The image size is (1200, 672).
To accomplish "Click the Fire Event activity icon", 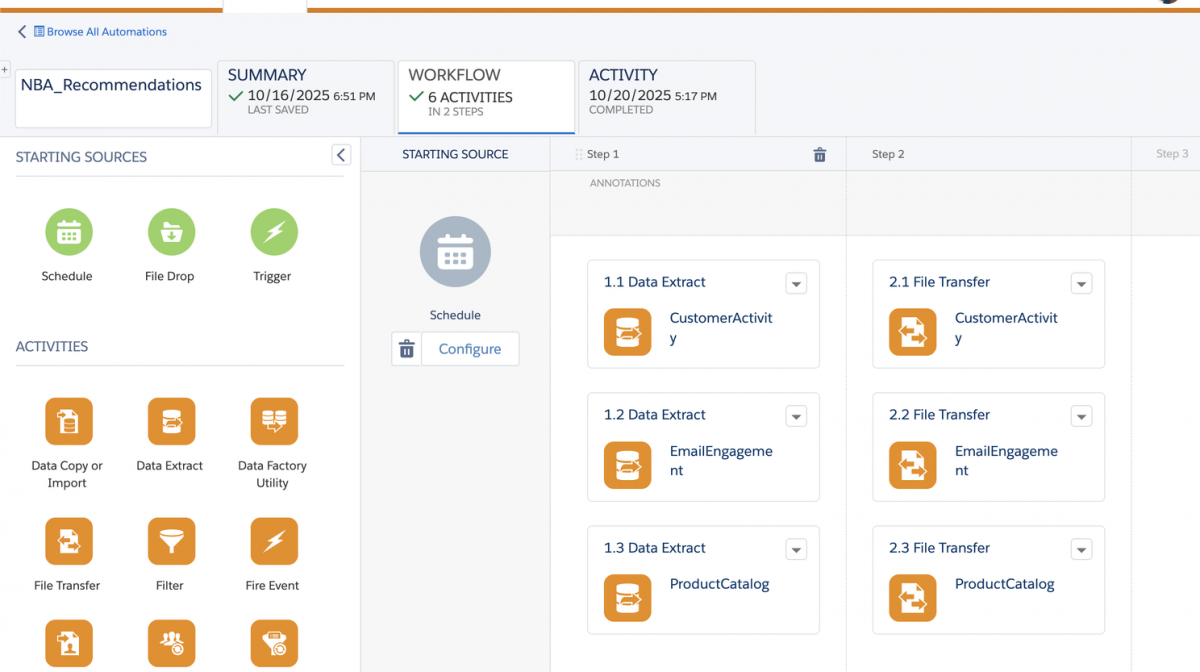I will tap(273, 541).
